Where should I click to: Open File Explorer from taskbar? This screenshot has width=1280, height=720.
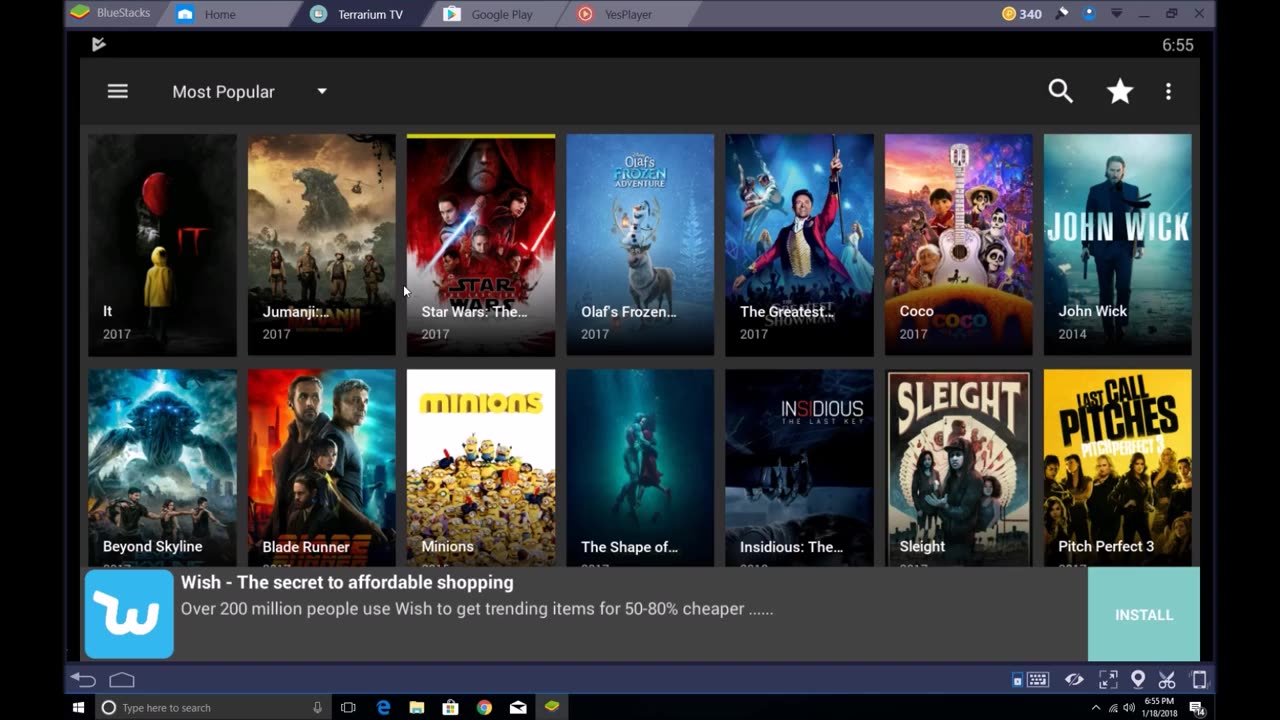tap(417, 707)
